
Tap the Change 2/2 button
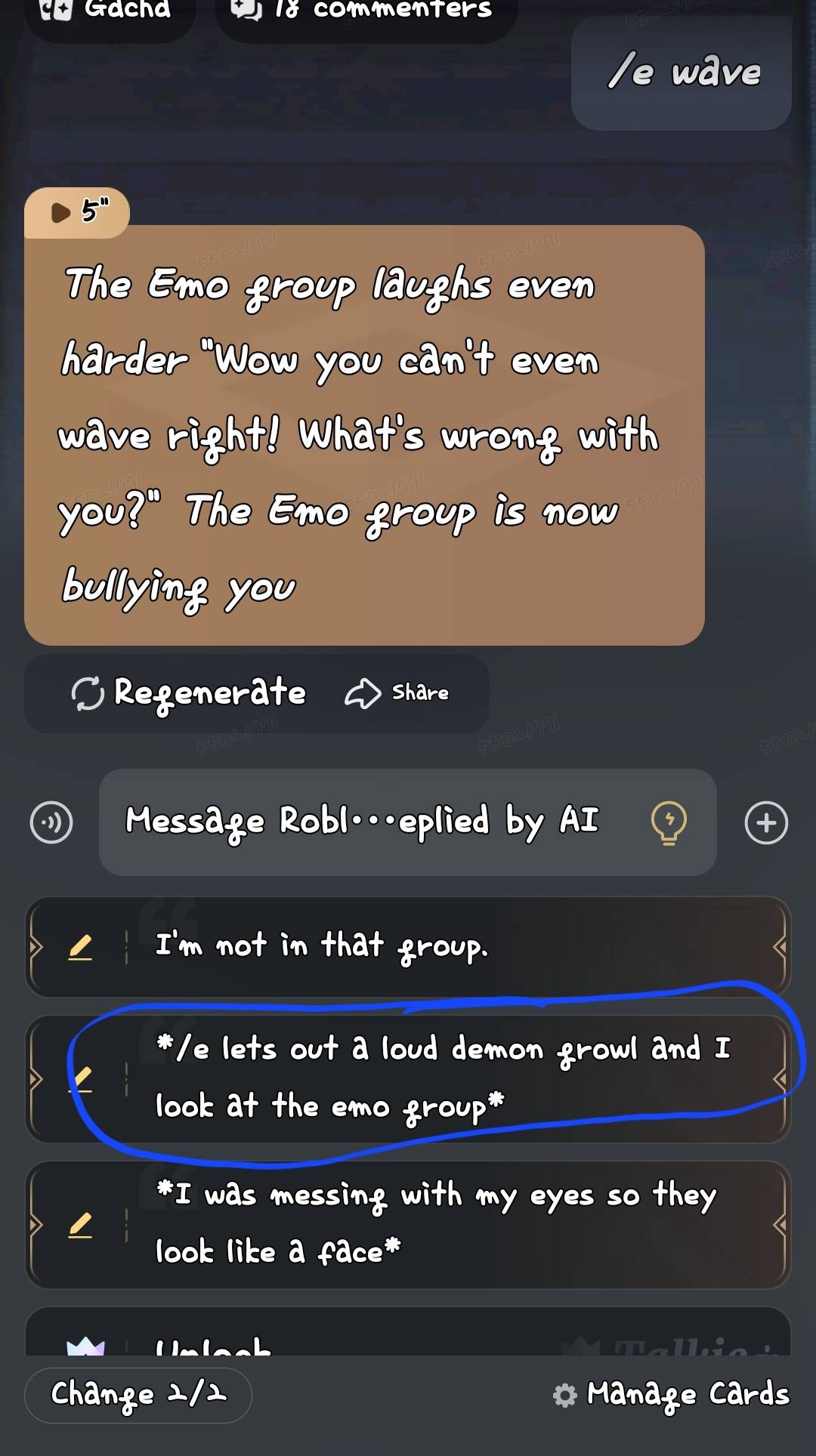[138, 1395]
